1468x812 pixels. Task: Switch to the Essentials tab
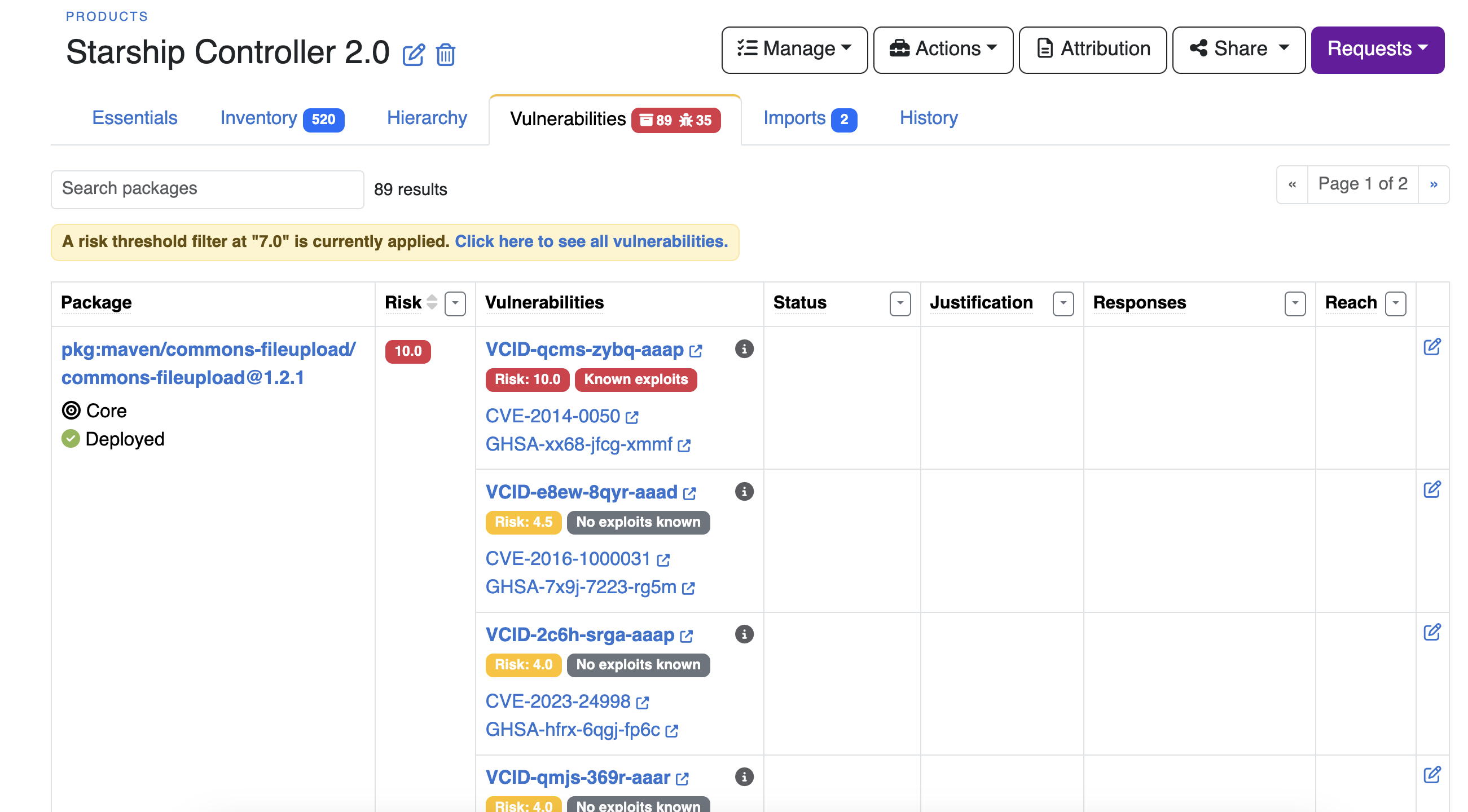[x=134, y=118]
